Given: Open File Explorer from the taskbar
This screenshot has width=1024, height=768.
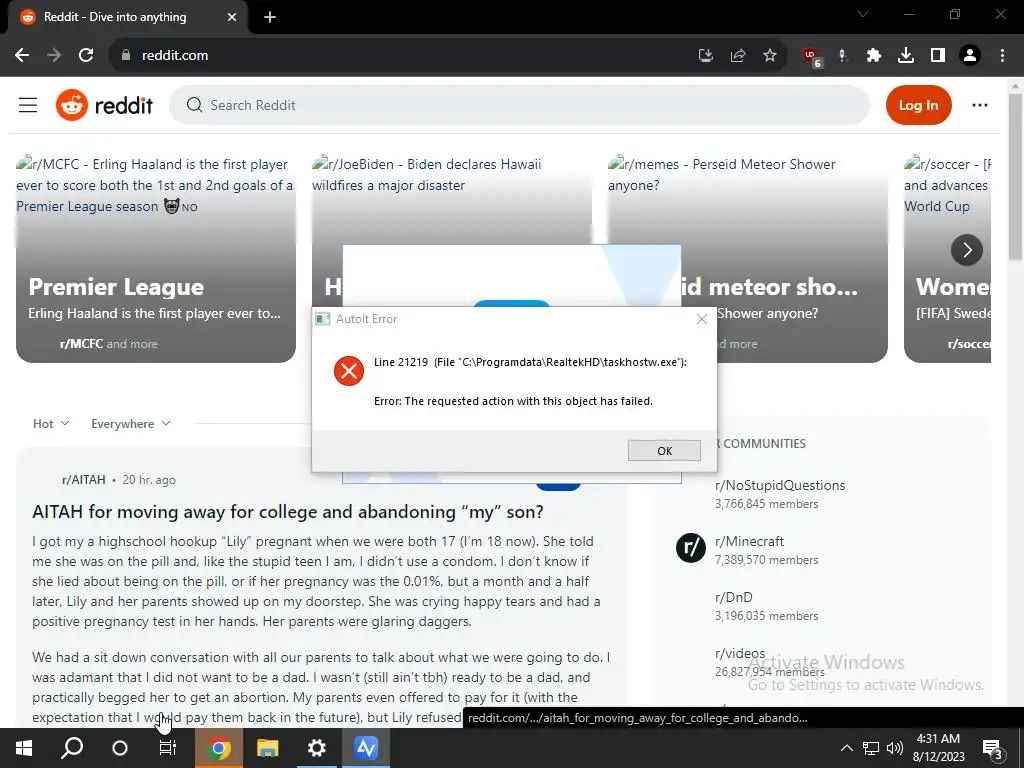Looking at the screenshot, I should click(267, 748).
